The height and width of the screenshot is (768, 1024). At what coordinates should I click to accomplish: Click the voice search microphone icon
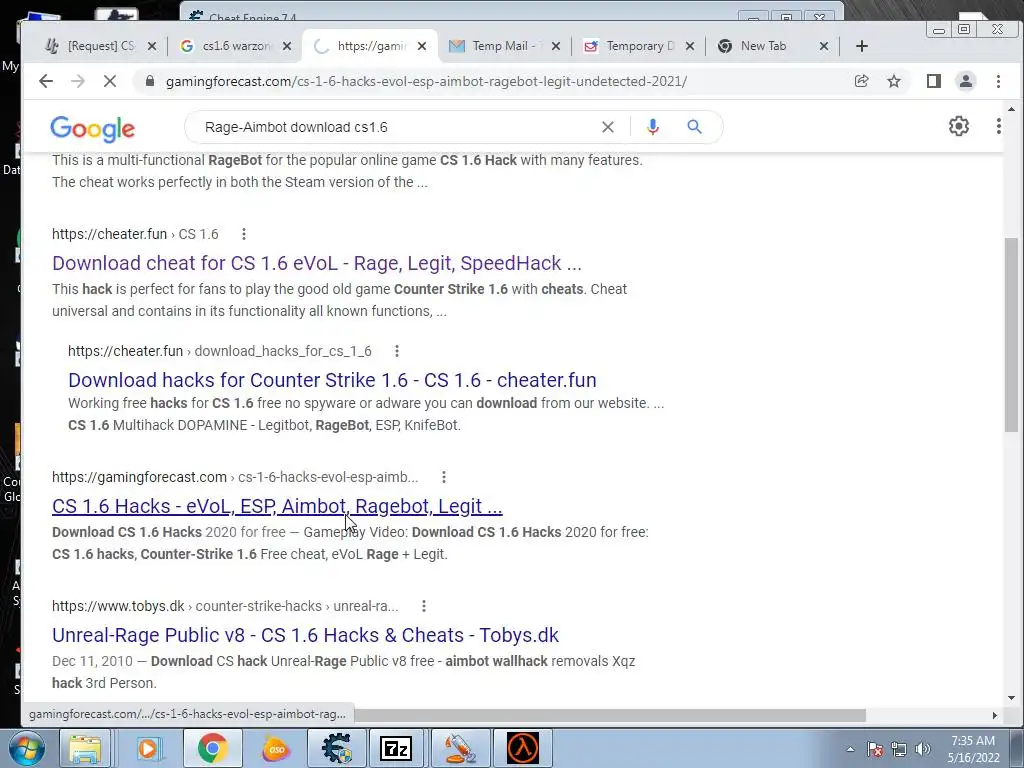click(x=652, y=127)
